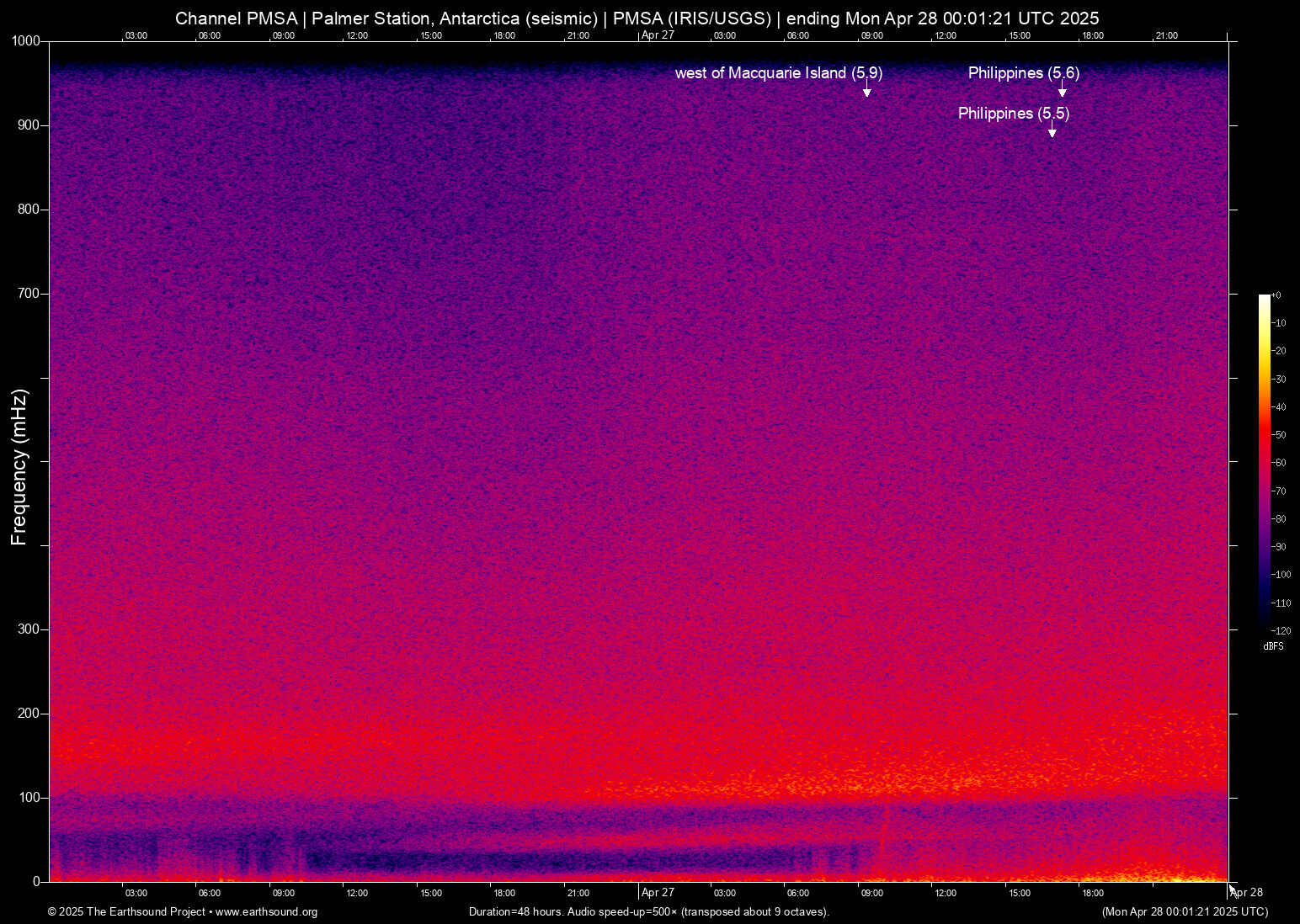Image resolution: width=1300 pixels, height=924 pixels.
Task: Click the 200 frequency tick label
Action: click(30, 714)
